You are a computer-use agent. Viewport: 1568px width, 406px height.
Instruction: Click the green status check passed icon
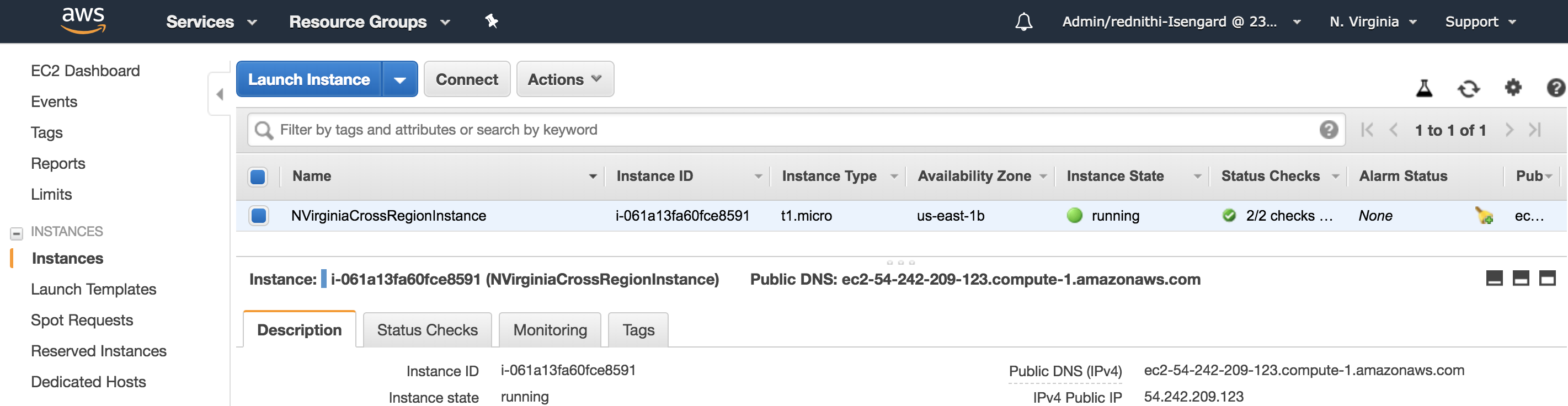pyautogui.click(x=1229, y=216)
